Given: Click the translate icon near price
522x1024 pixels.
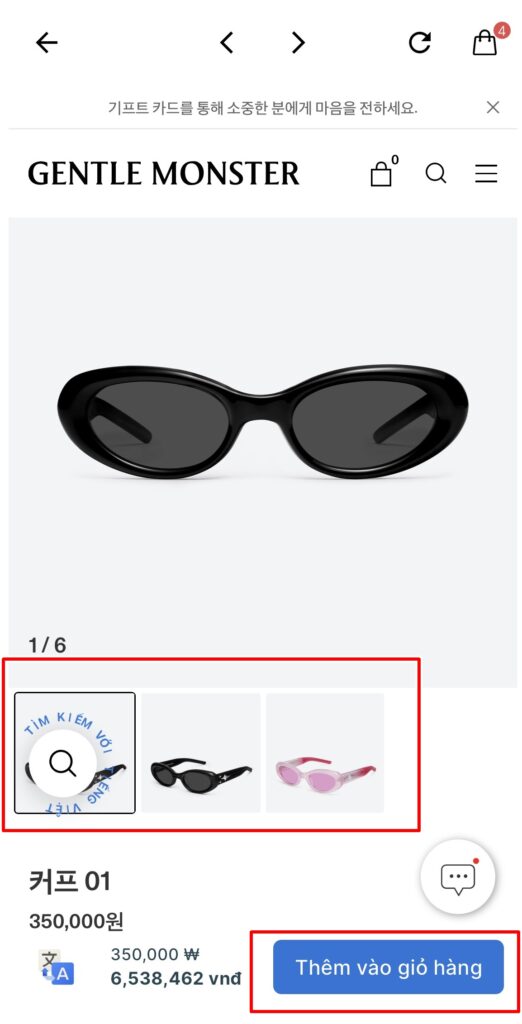Looking at the screenshot, I should coord(57,967).
